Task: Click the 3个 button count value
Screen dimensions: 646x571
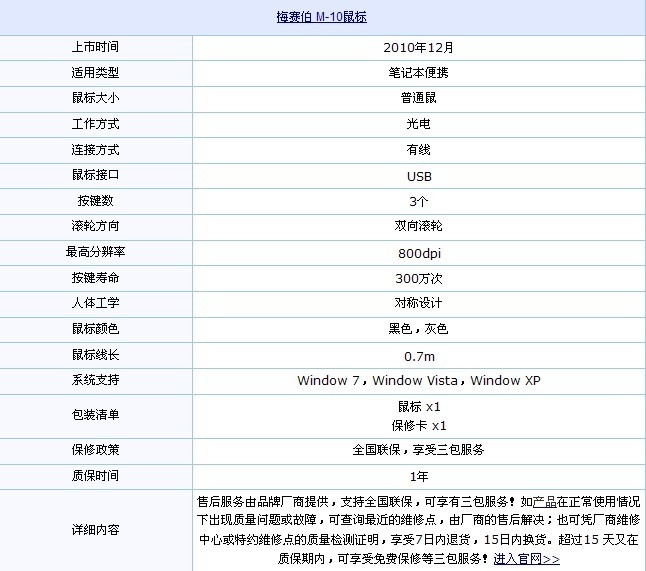Action: point(418,201)
